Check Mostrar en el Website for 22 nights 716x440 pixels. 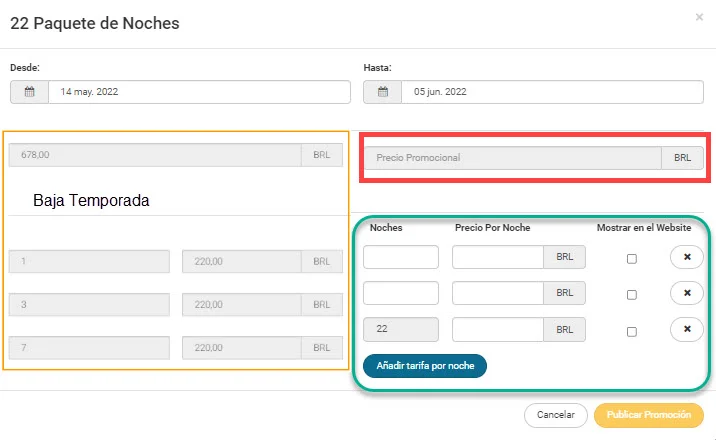click(x=631, y=330)
